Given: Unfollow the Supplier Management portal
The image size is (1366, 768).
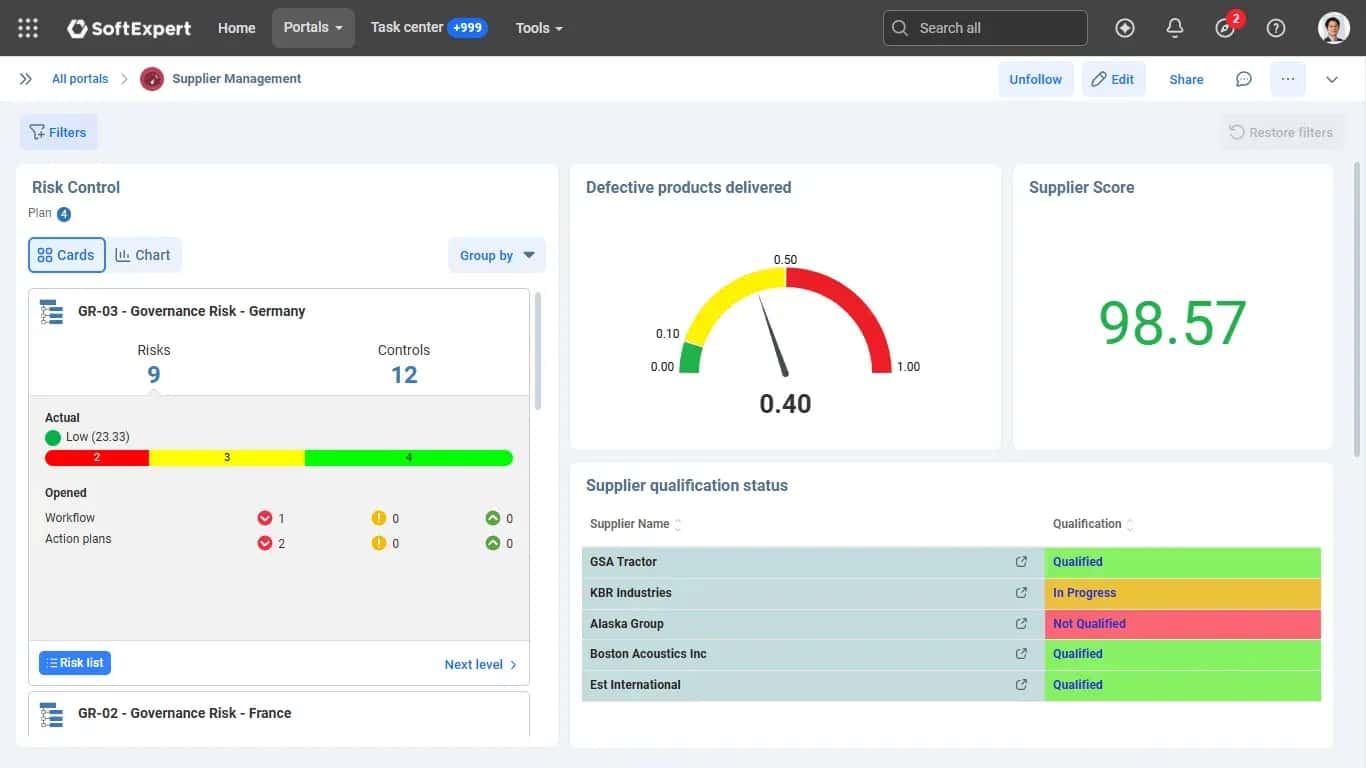Looking at the screenshot, I should click(1035, 79).
